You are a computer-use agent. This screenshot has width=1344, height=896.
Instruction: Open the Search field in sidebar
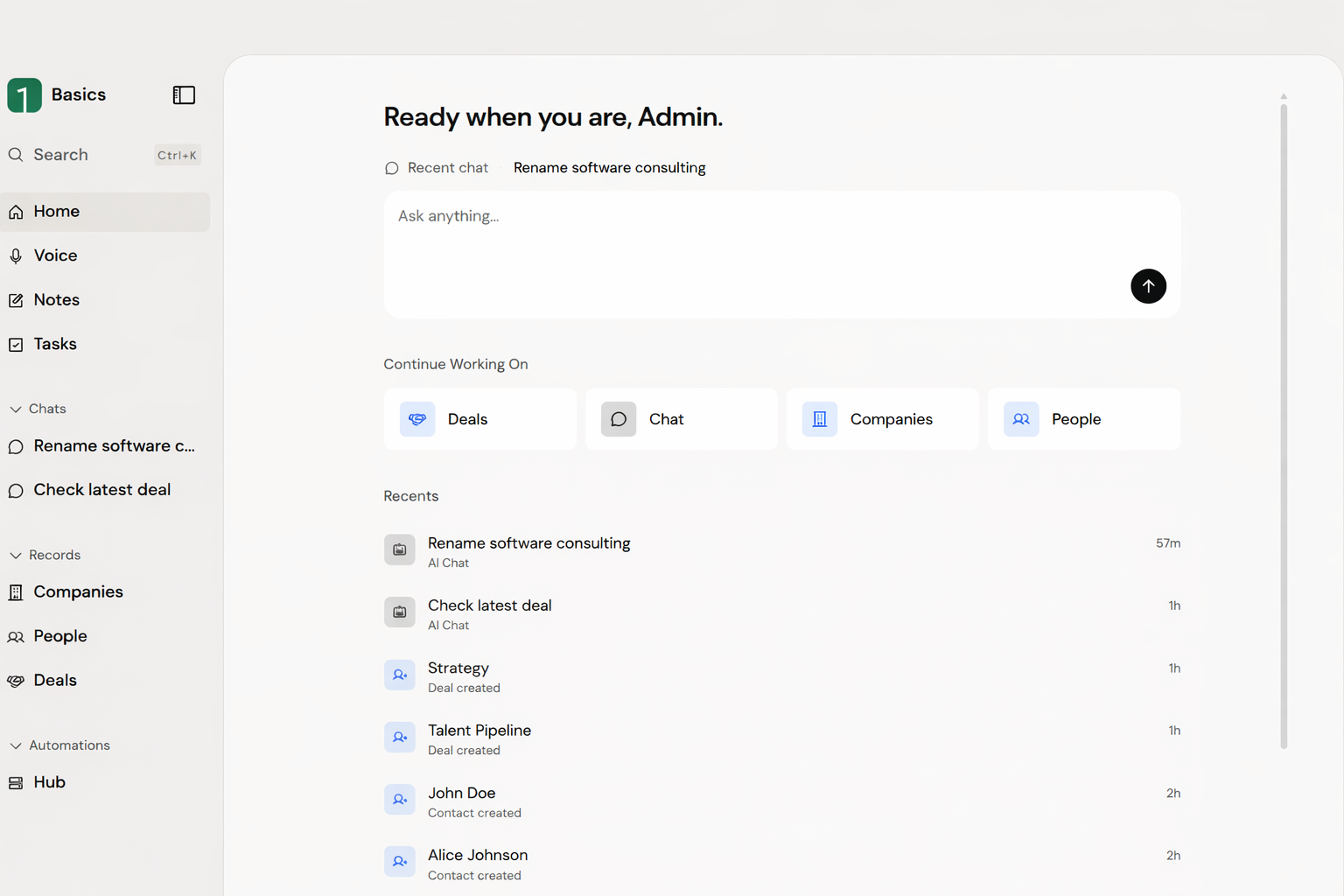tap(60, 155)
